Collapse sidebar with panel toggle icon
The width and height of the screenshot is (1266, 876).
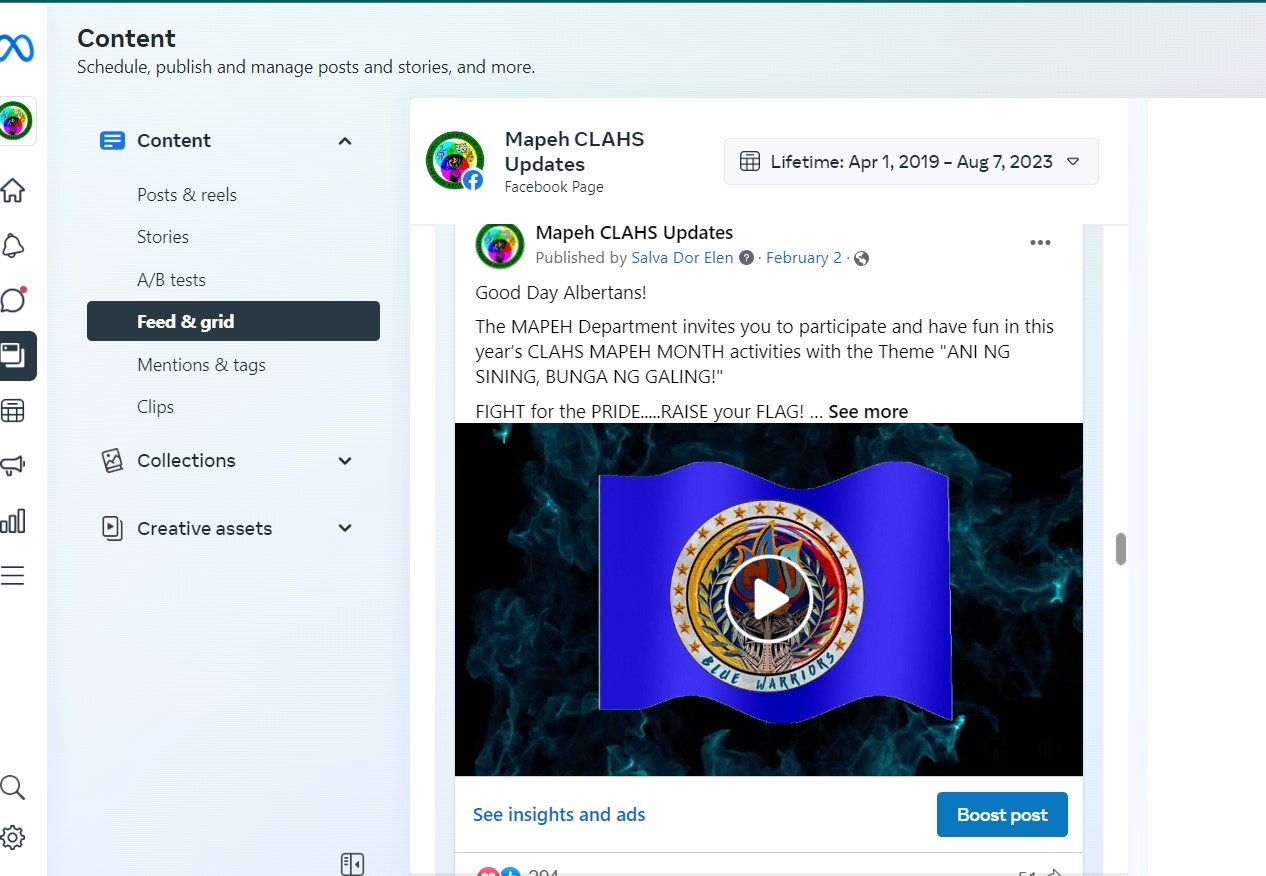[352, 864]
